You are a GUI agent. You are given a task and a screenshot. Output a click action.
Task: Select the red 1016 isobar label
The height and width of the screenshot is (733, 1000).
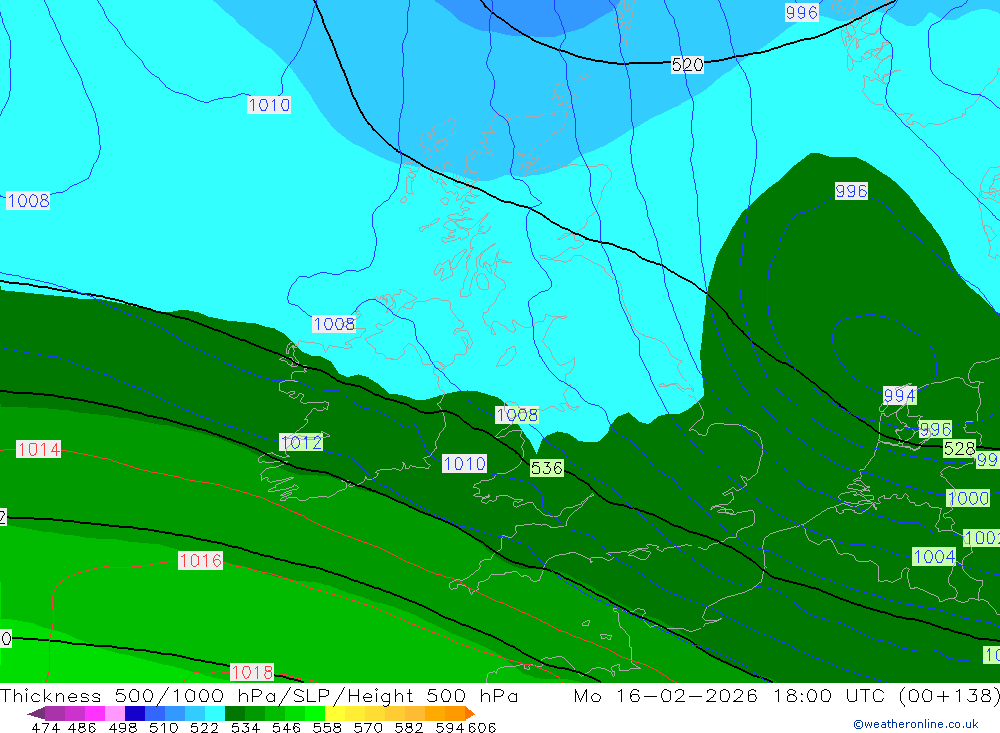pos(200,561)
